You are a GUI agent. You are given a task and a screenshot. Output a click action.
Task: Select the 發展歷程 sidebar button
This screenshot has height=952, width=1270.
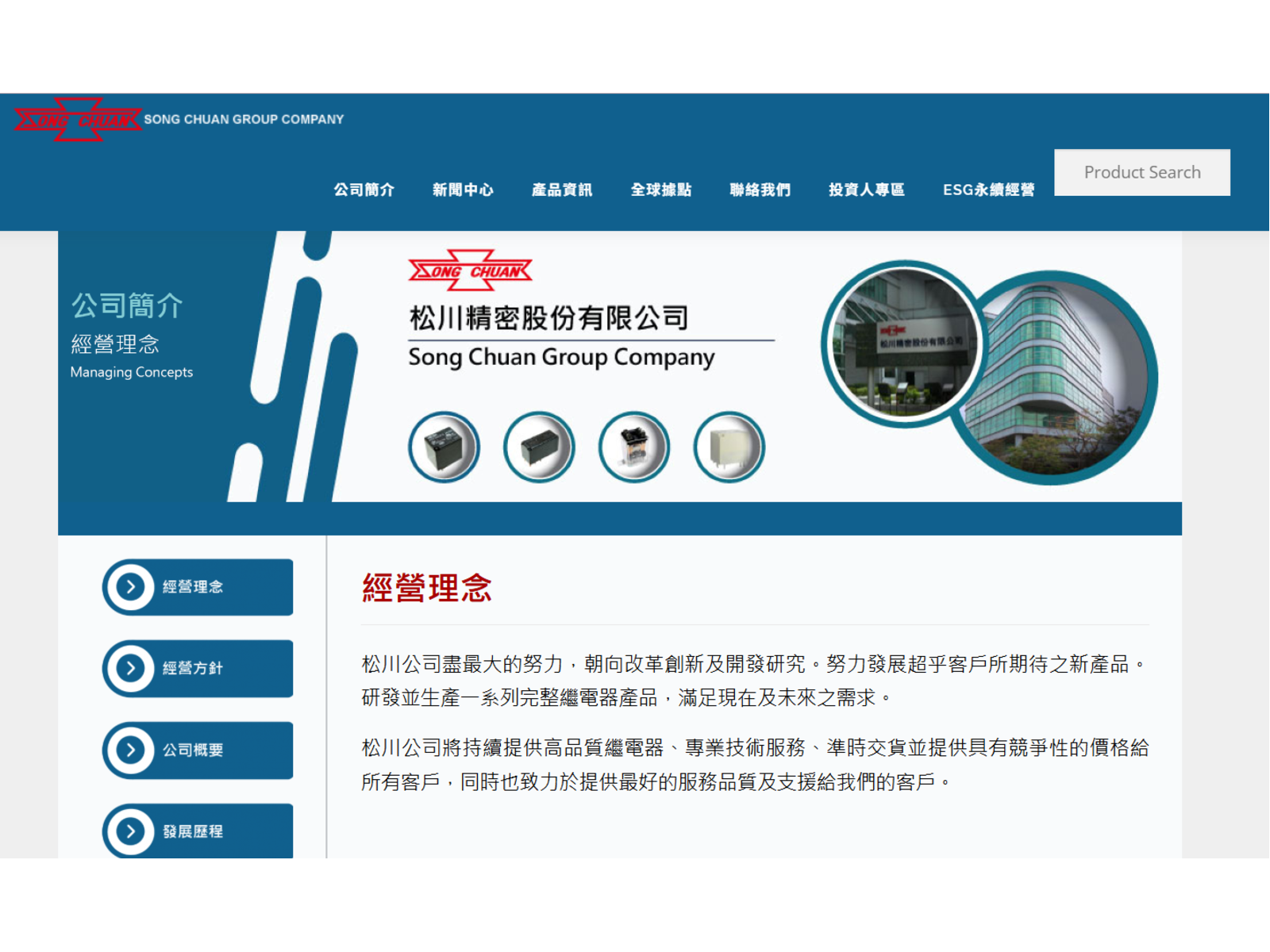198,831
